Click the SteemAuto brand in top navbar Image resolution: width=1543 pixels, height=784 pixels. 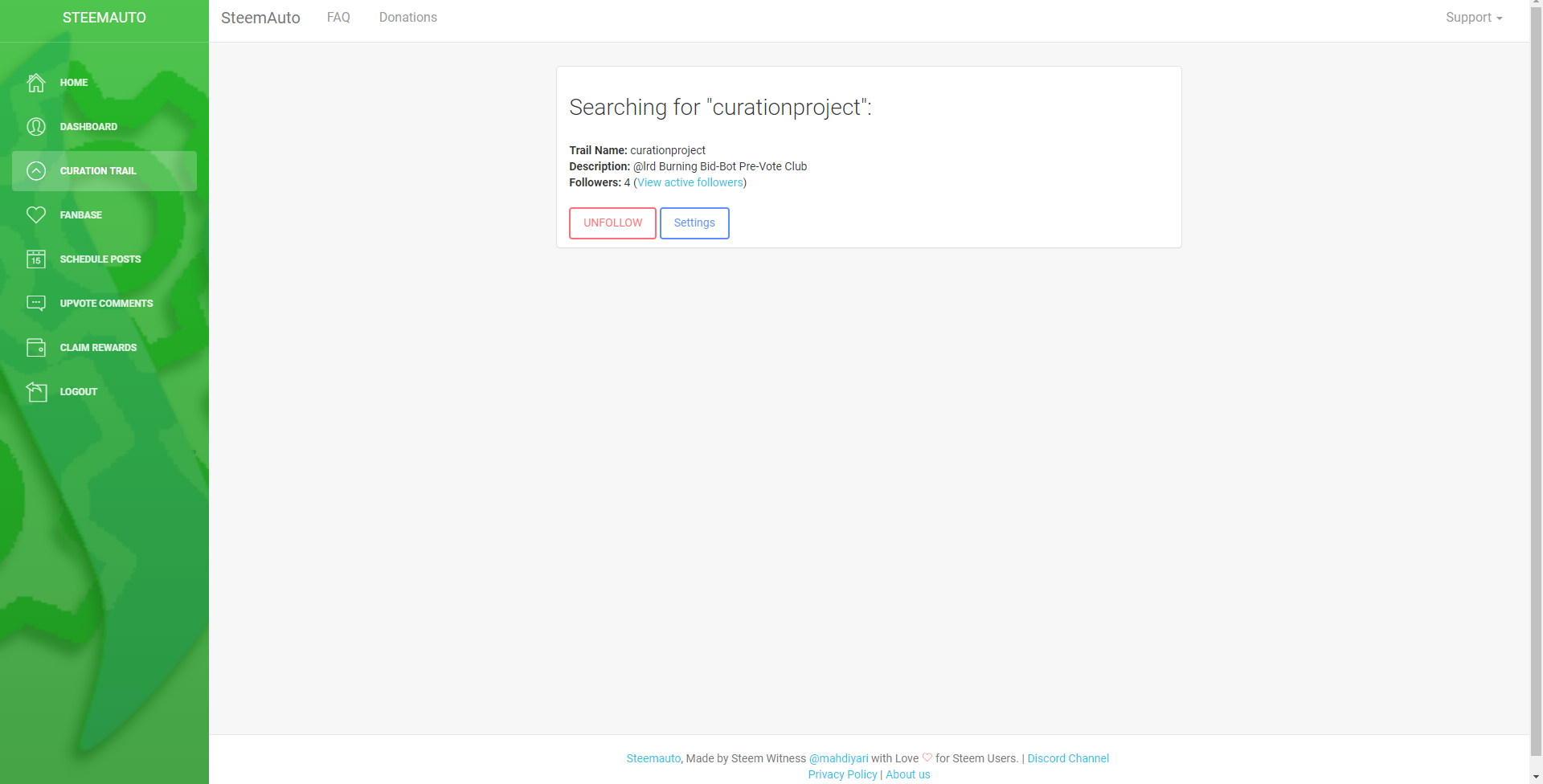260,18
